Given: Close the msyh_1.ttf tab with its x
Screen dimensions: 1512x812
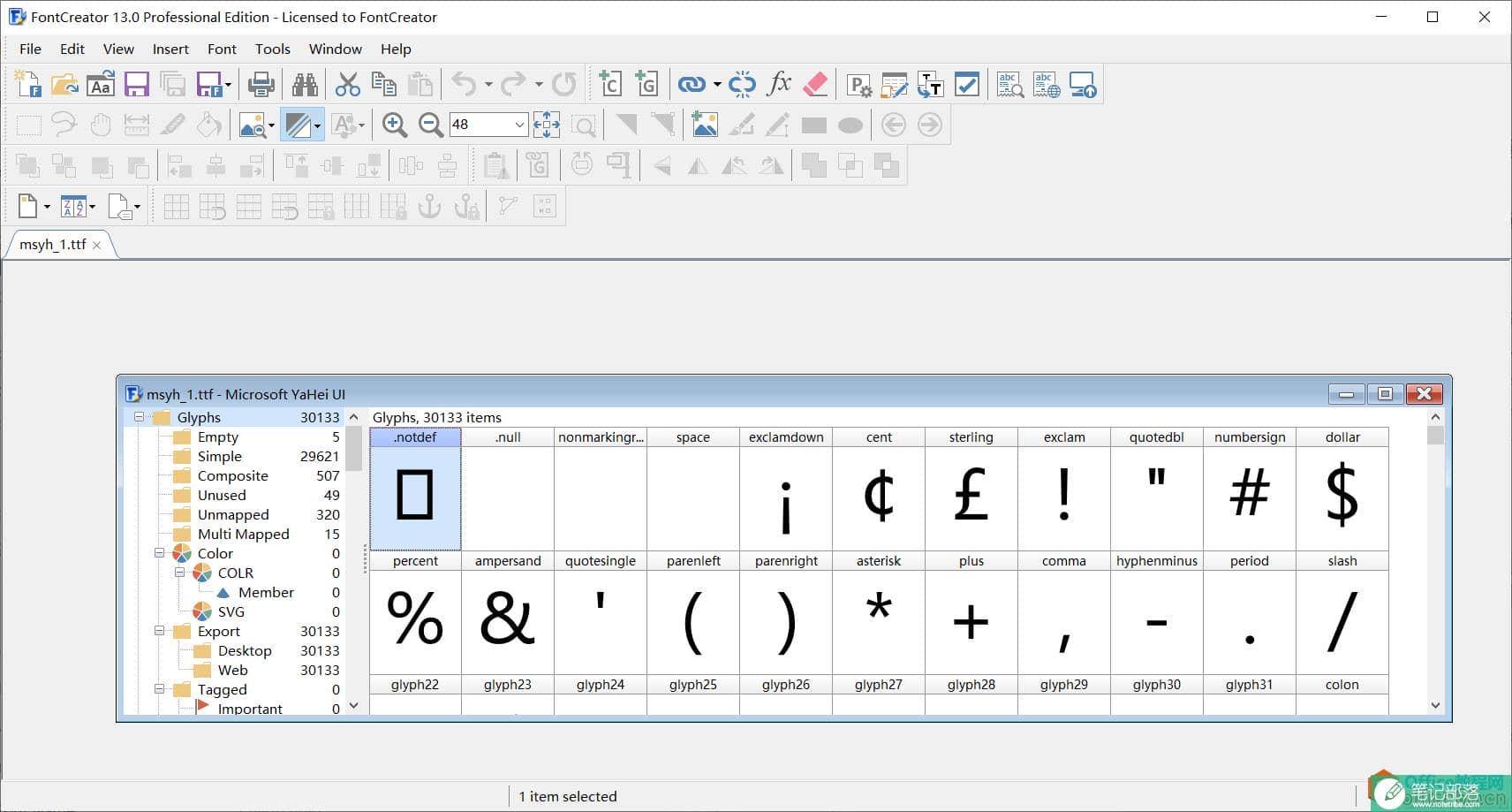Looking at the screenshot, I should tap(97, 246).
